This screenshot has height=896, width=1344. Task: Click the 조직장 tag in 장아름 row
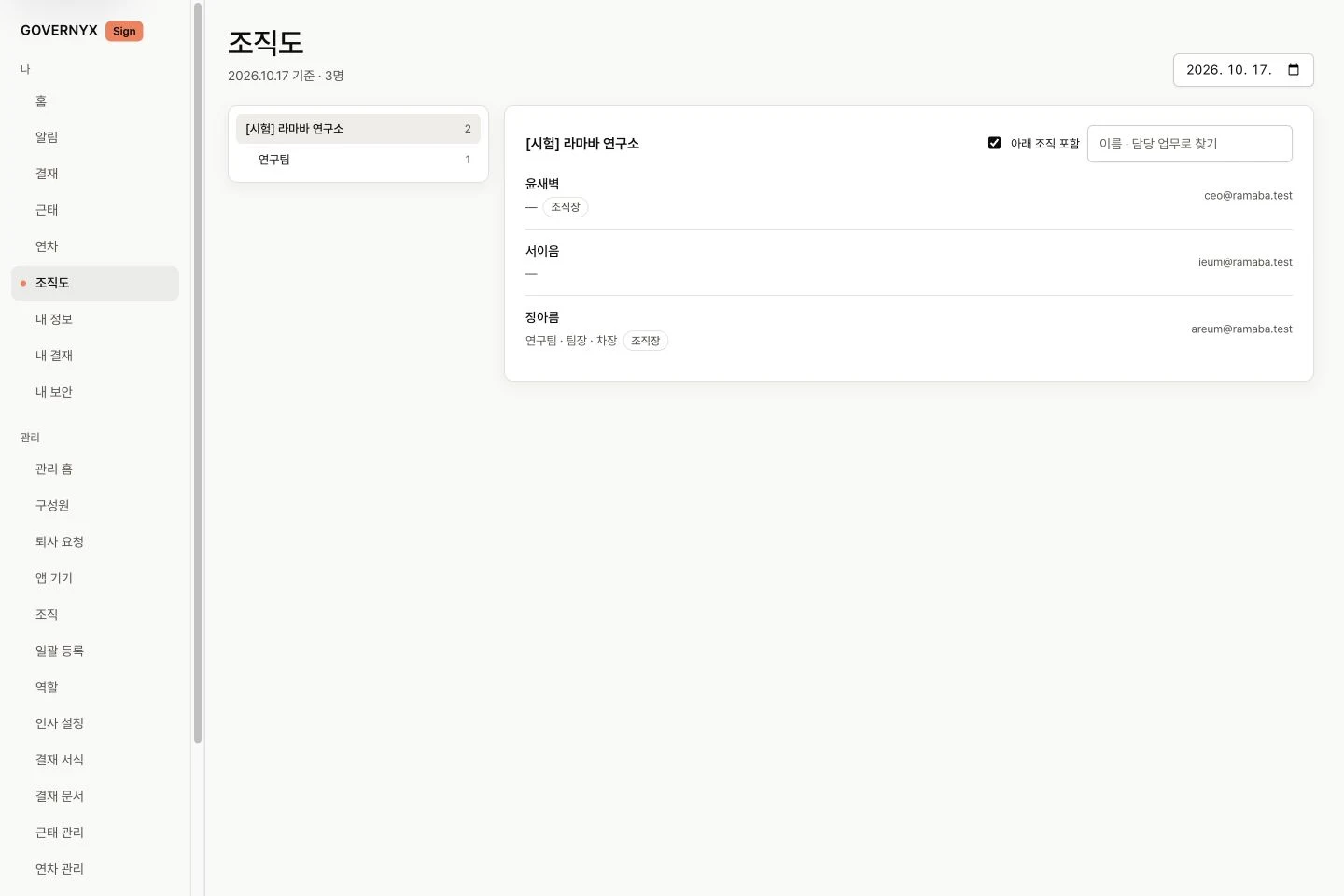coord(646,341)
